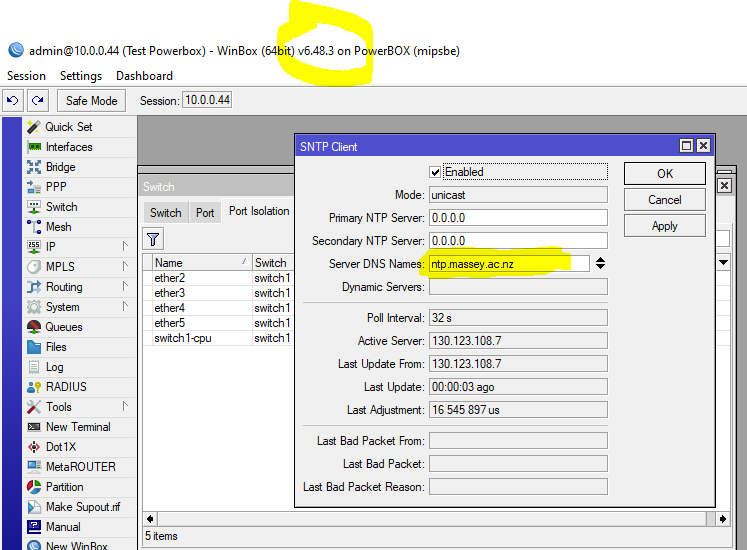Image resolution: width=747 pixels, height=550 pixels.
Task: Open the Mesh icon in the sidebar
Action: click(34, 227)
